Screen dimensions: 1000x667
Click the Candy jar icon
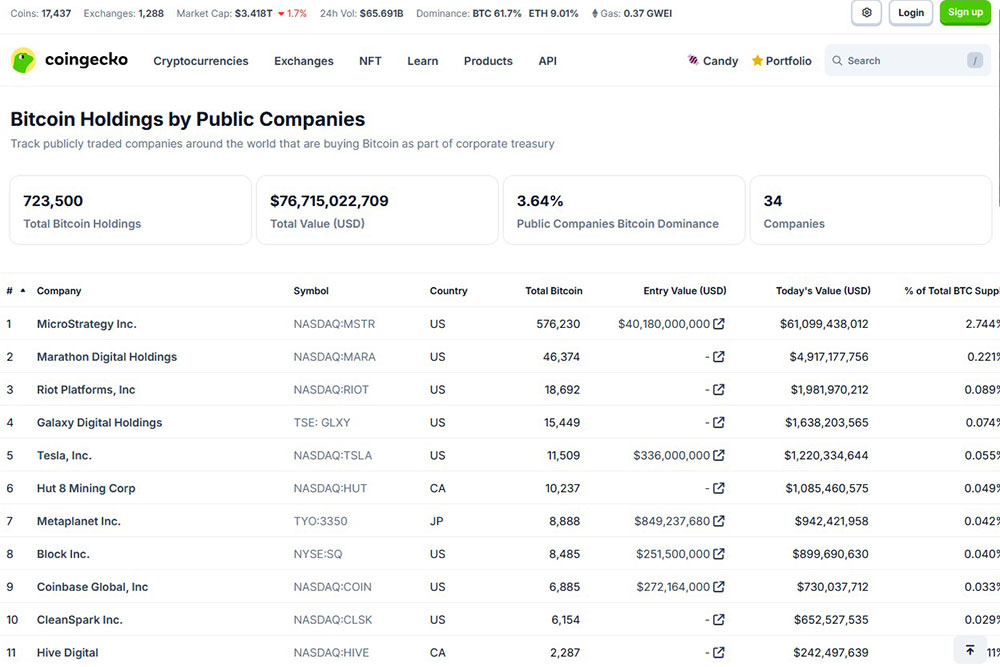[693, 60]
